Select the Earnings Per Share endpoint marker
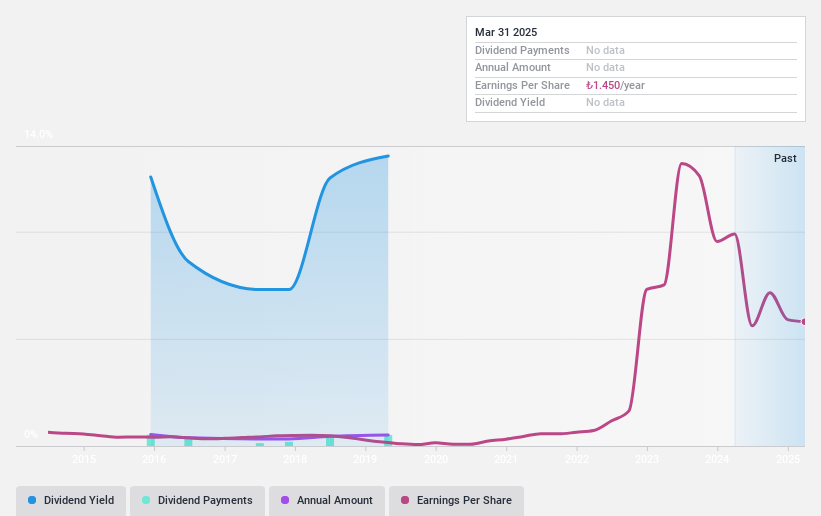Image resolution: width=821 pixels, height=516 pixels. click(x=803, y=322)
